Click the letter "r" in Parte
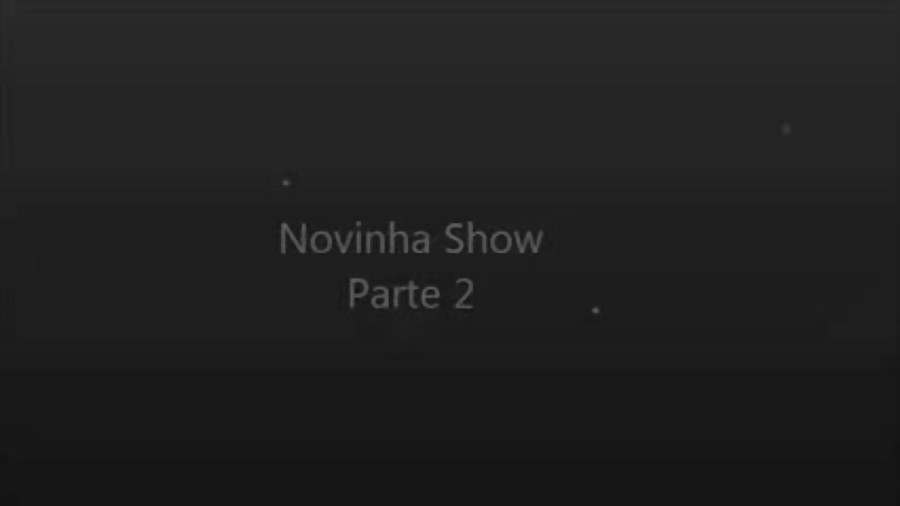 coord(397,298)
